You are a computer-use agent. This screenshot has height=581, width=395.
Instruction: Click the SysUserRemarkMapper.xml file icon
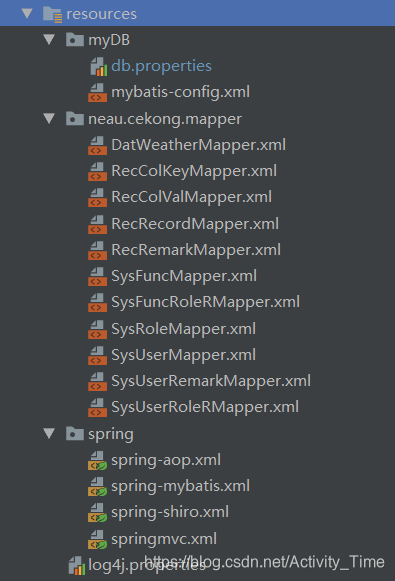pyautogui.click(x=97, y=381)
